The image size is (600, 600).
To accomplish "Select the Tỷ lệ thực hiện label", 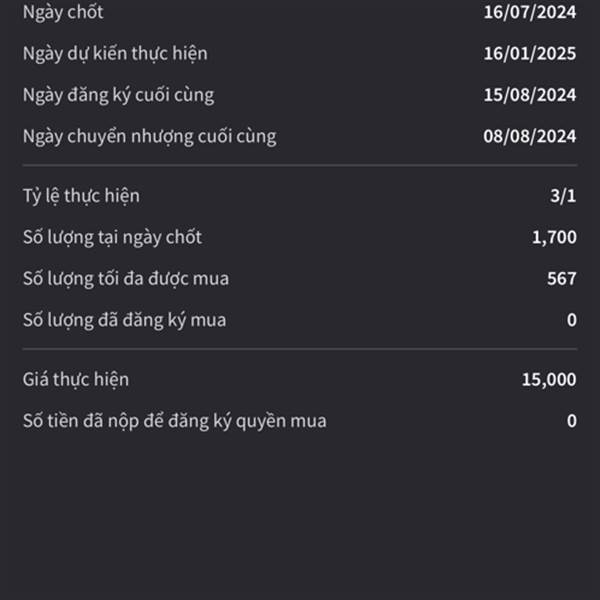I will [x=81, y=196].
